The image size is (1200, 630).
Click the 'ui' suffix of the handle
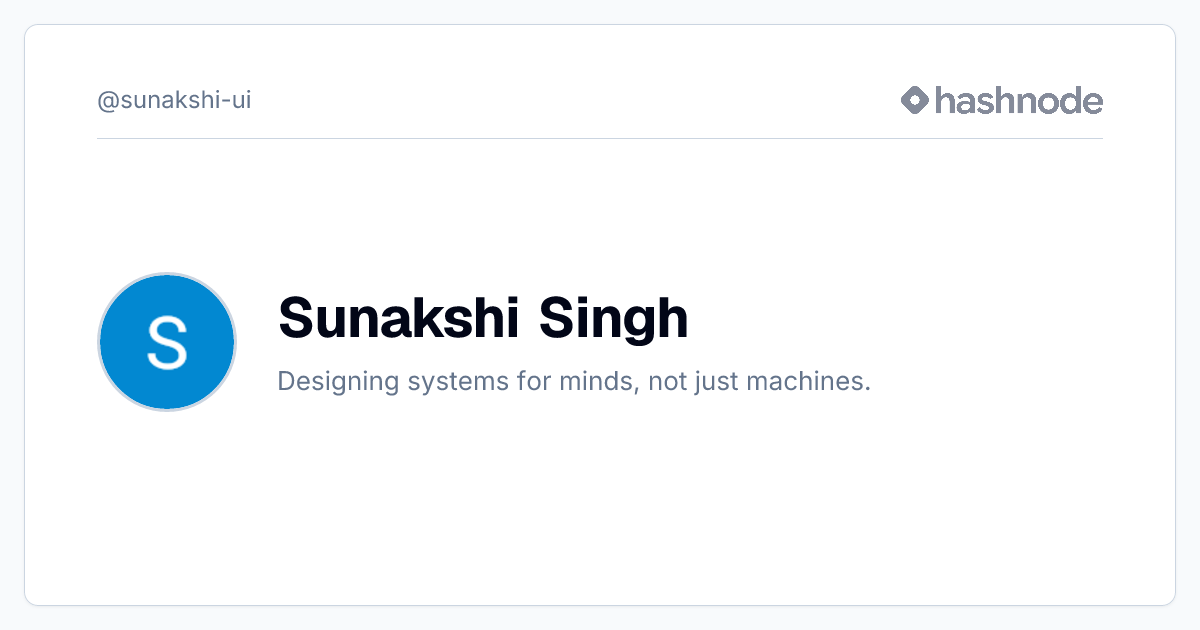241,101
